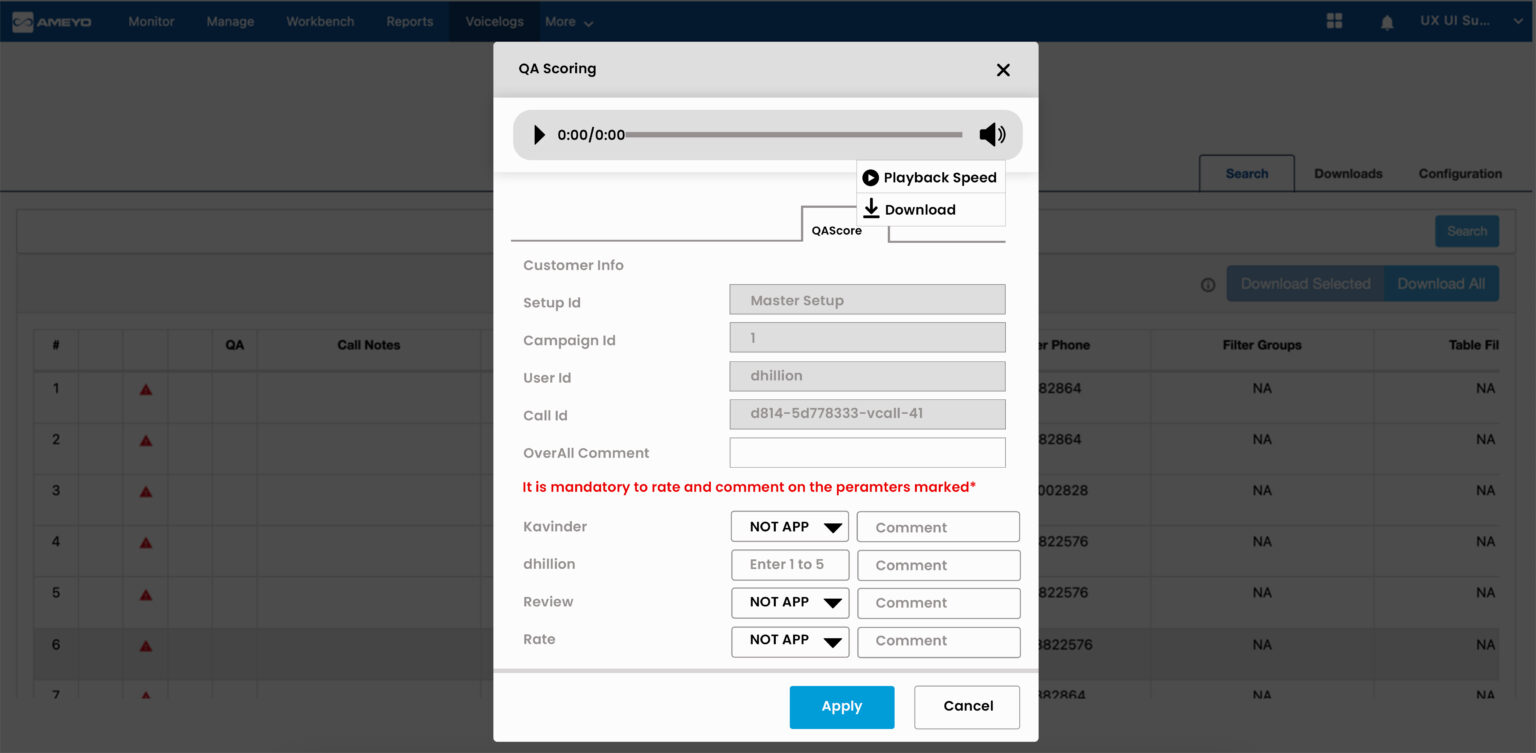Viewport: 1536px width, 753px height.
Task: Select the Playback Speed option
Action: (929, 177)
